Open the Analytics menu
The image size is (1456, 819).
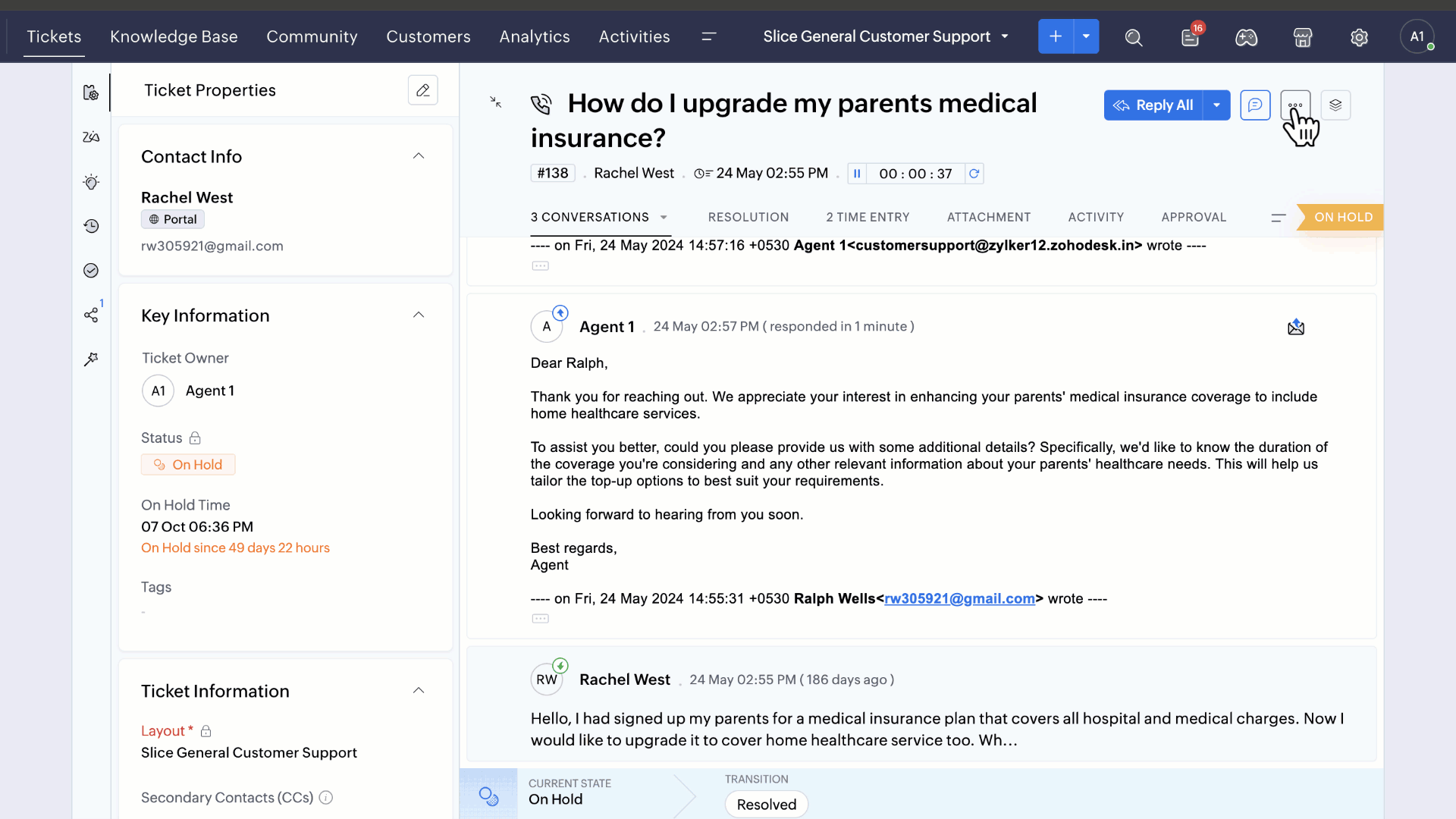[x=535, y=36]
